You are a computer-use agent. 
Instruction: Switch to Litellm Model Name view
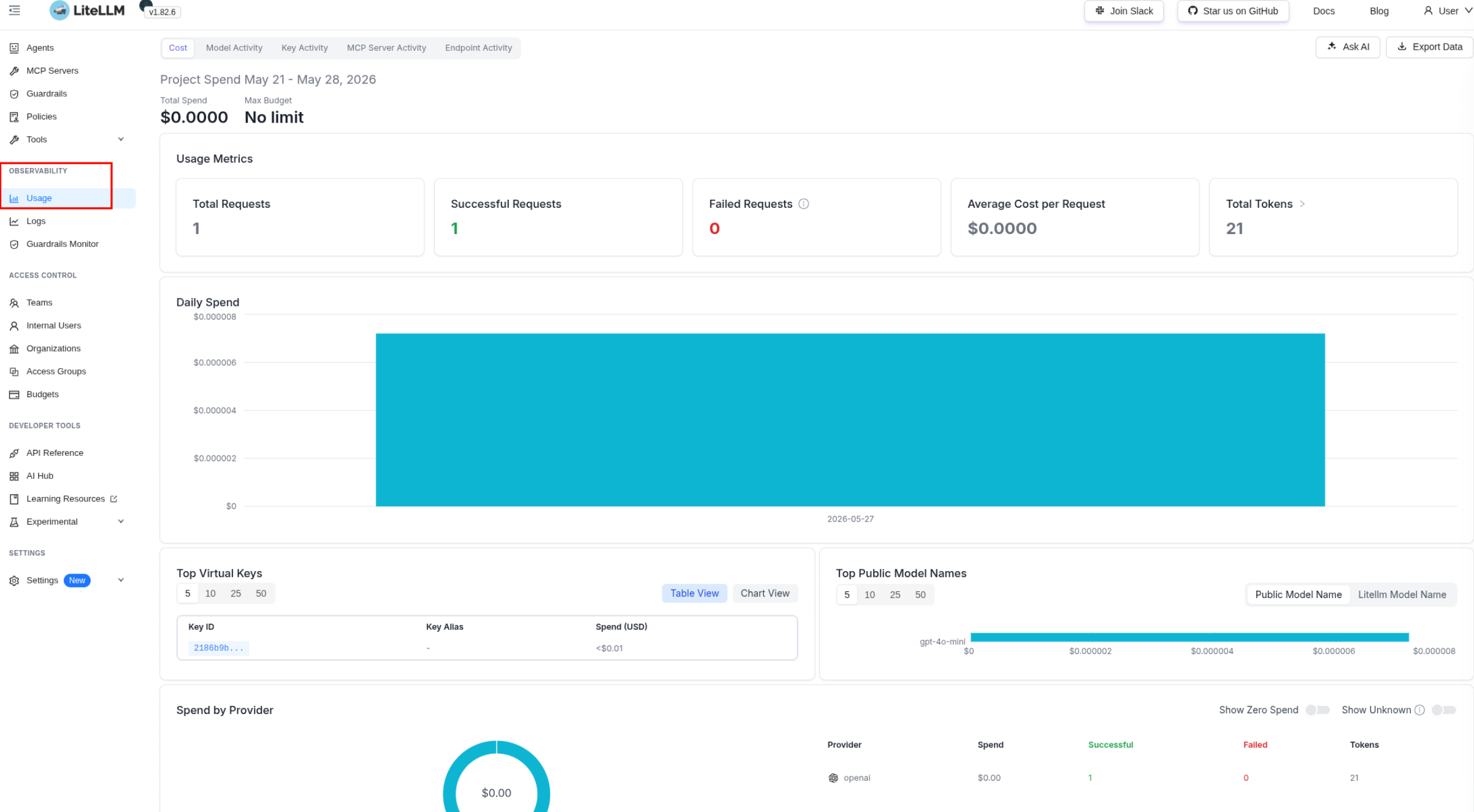1402,594
